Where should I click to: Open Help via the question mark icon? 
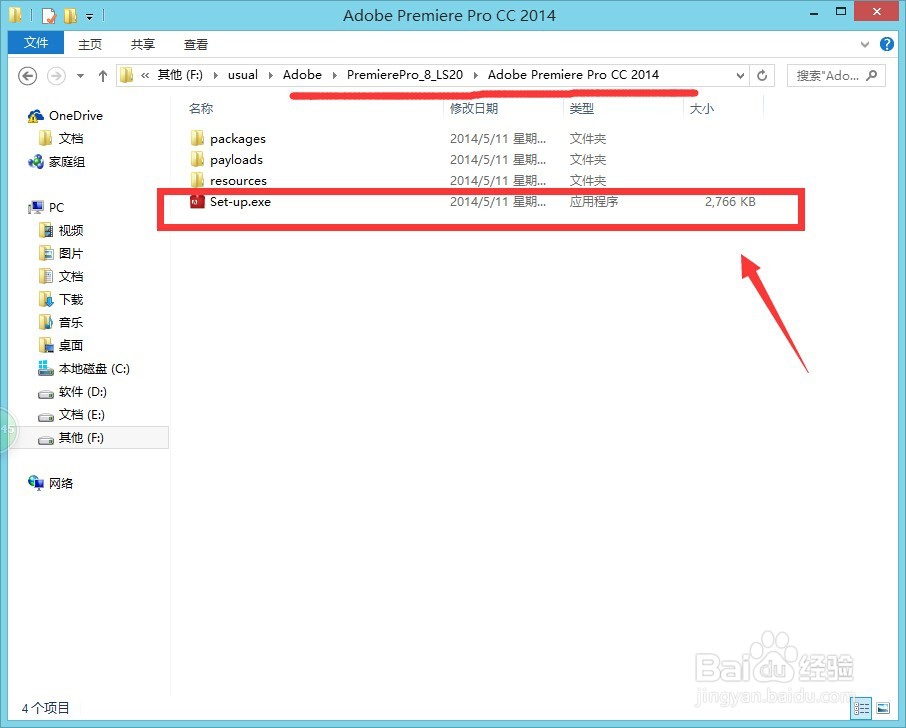pos(888,44)
